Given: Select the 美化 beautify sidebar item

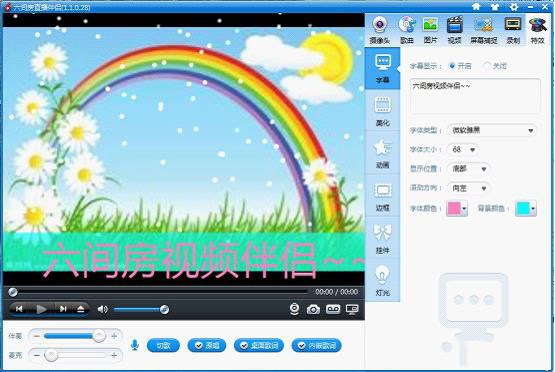Looking at the screenshot, I should (383, 111).
